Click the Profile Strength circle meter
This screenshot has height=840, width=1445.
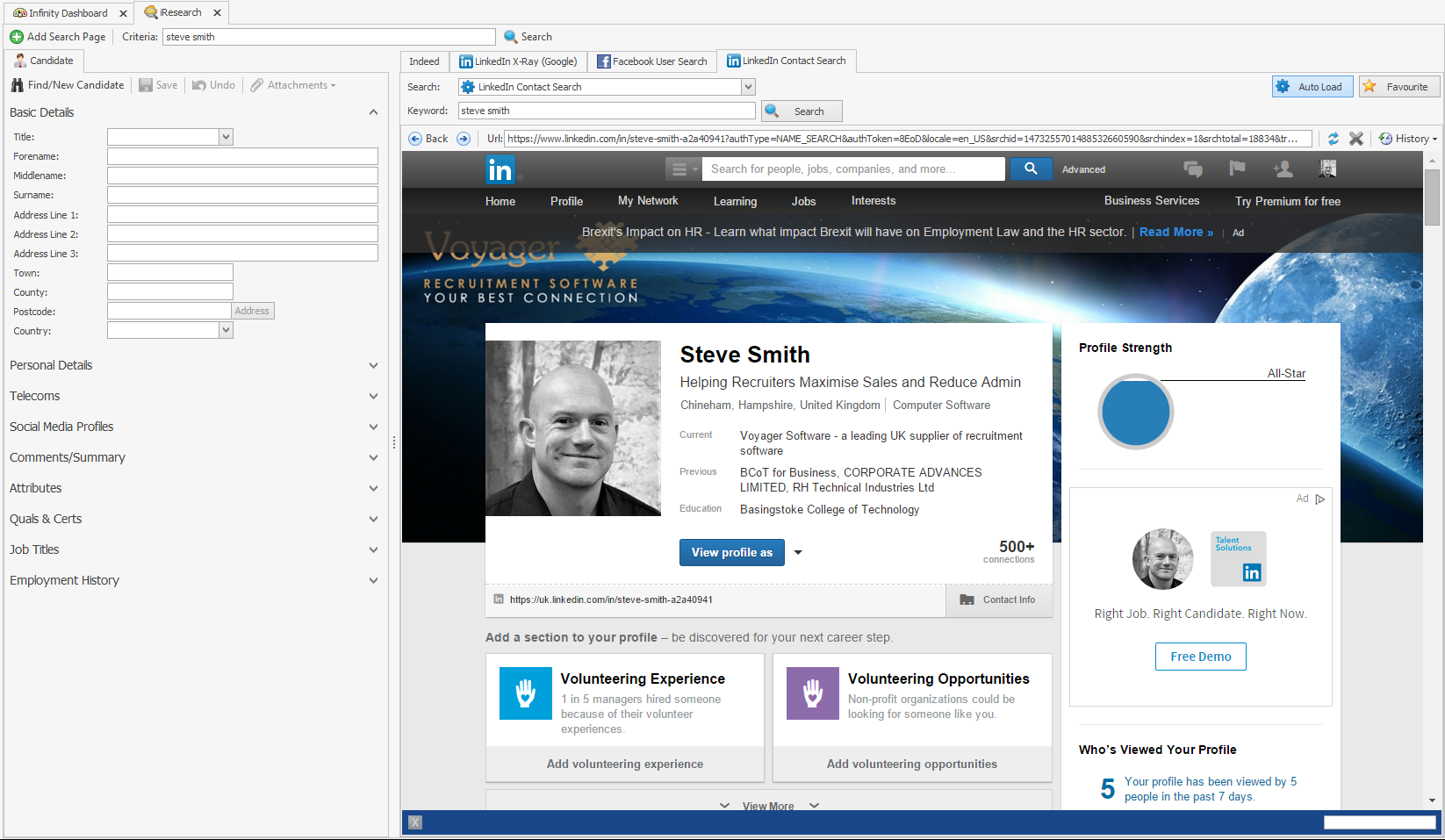(1136, 412)
